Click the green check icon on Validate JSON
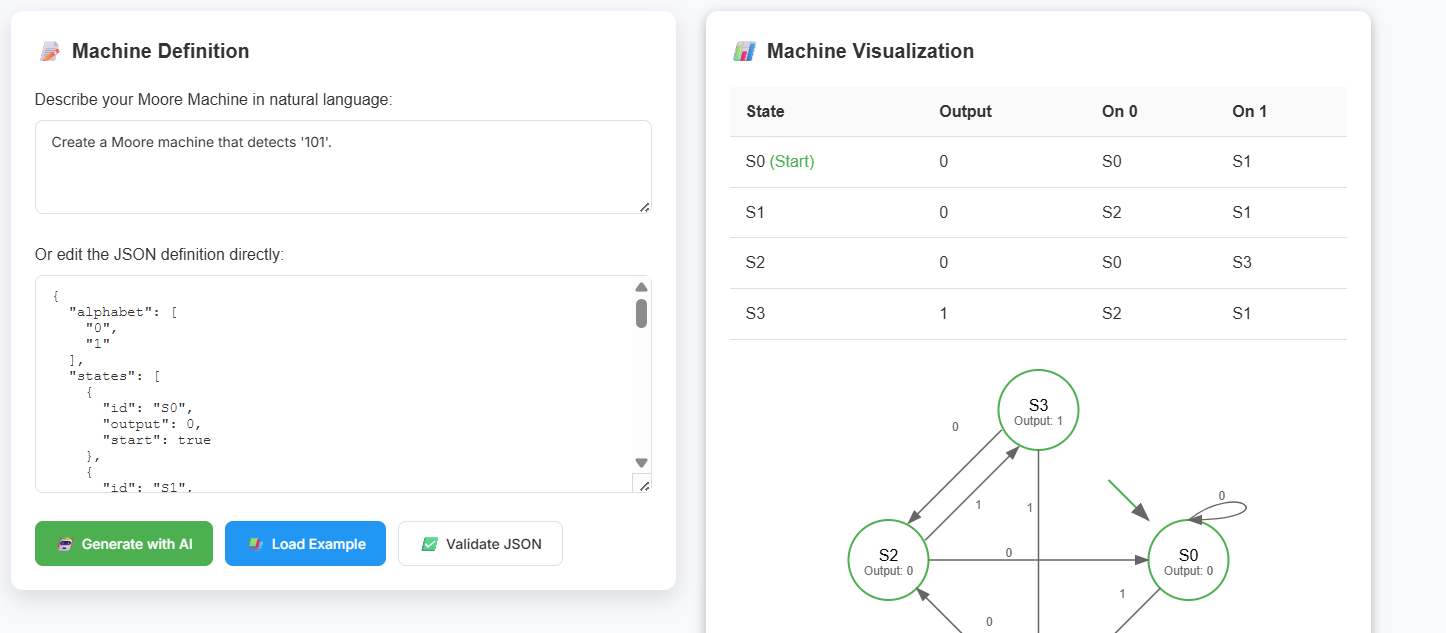 point(430,543)
